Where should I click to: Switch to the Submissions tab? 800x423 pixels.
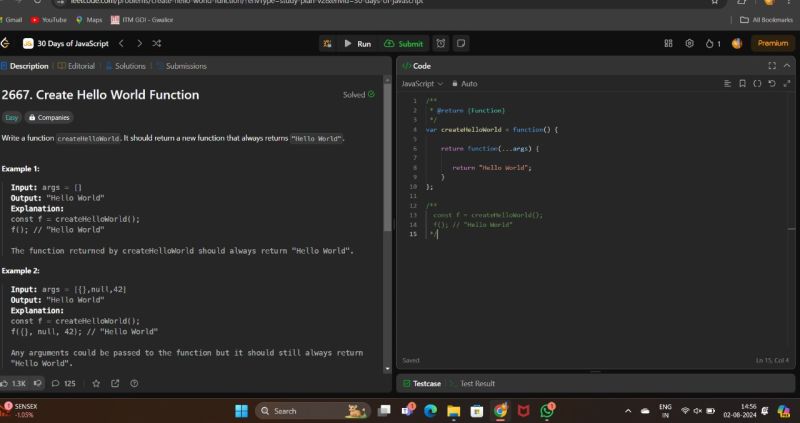pos(181,66)
